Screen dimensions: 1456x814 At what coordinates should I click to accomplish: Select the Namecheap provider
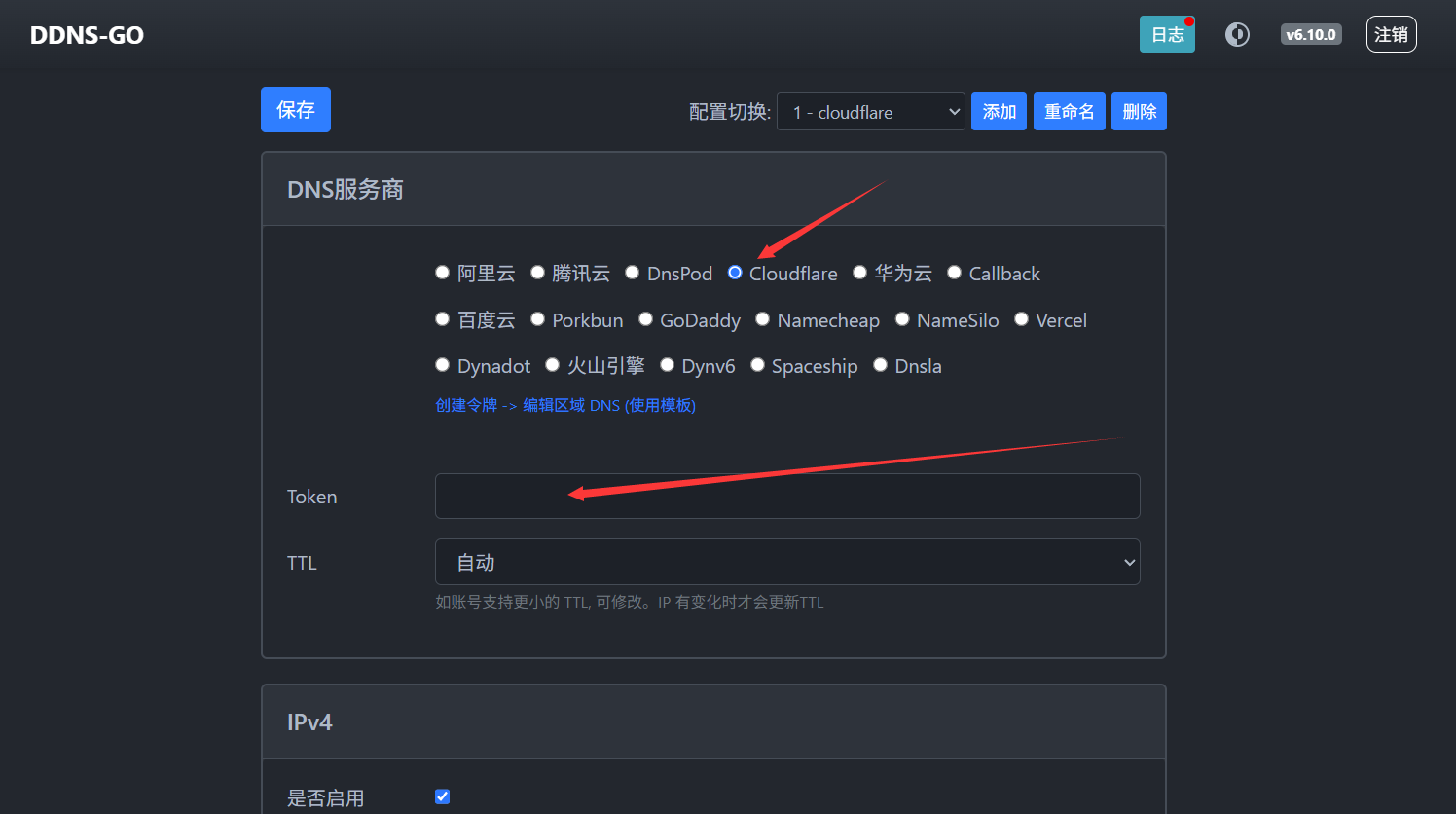click(x=763, y=319)
